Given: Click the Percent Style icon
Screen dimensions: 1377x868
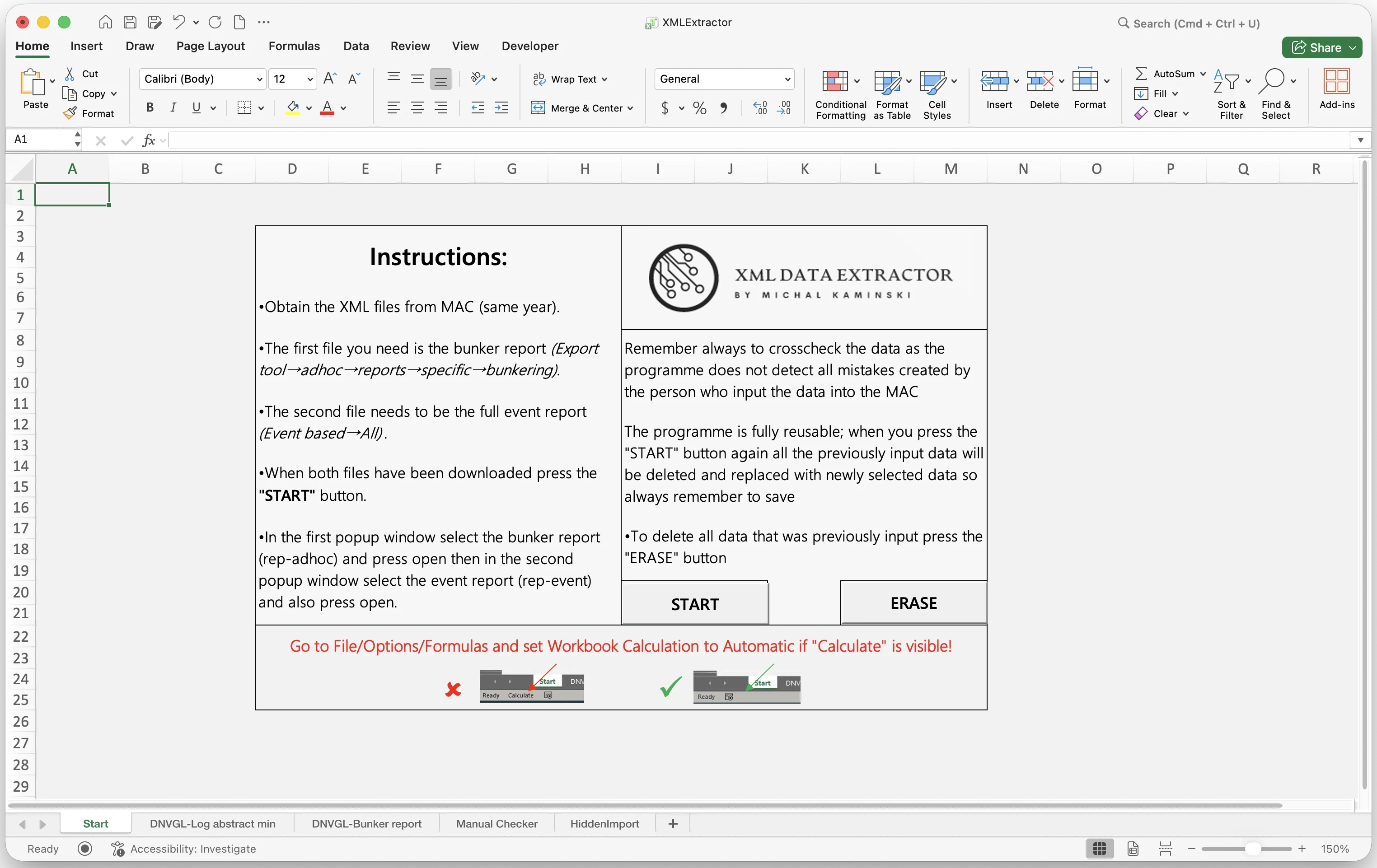Looking at the screenshot, I should point(699,107).
